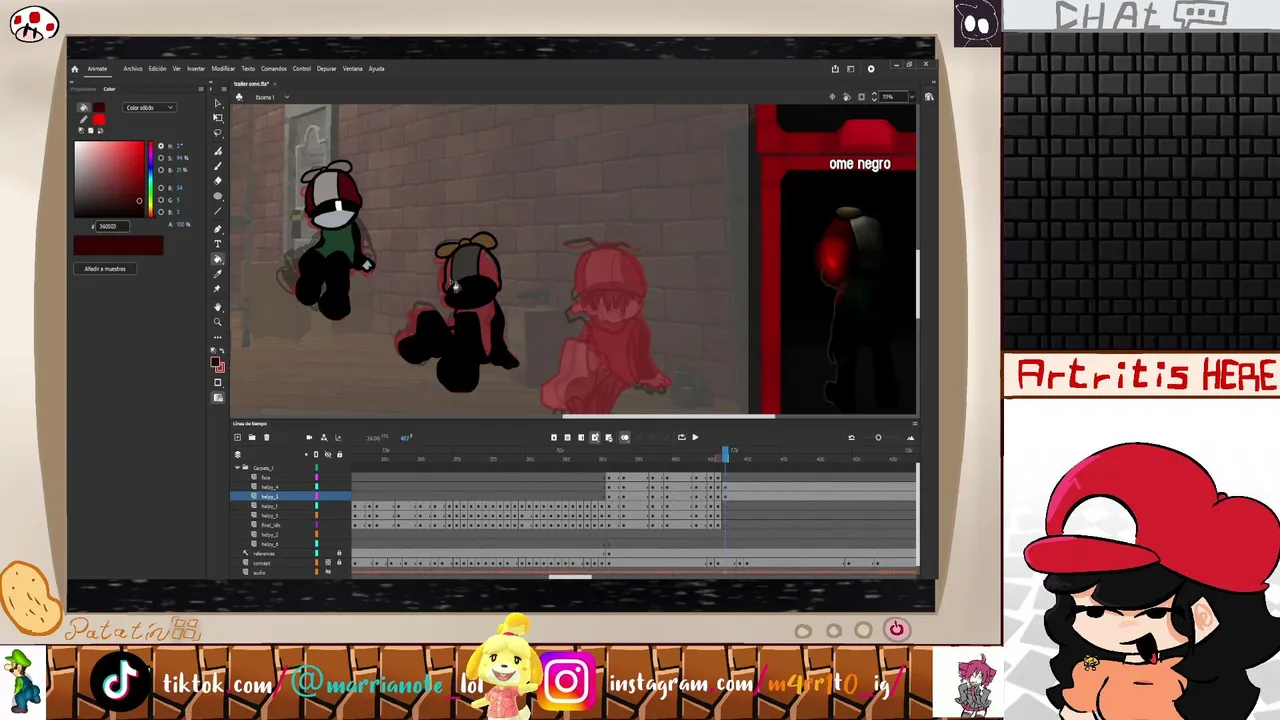1280x720 pixels.
Task: Toggle lock on the concept layer
Action: tap(339, 563)
